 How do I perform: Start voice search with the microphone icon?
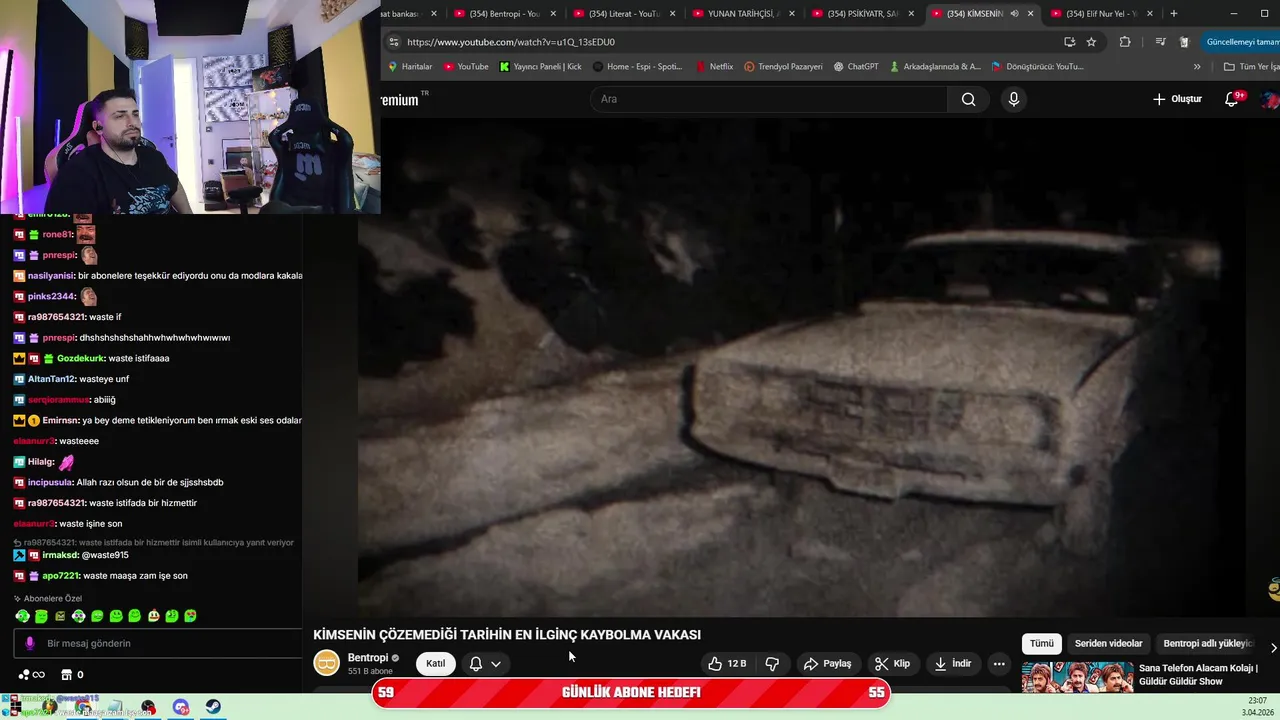pos(1013,99)
